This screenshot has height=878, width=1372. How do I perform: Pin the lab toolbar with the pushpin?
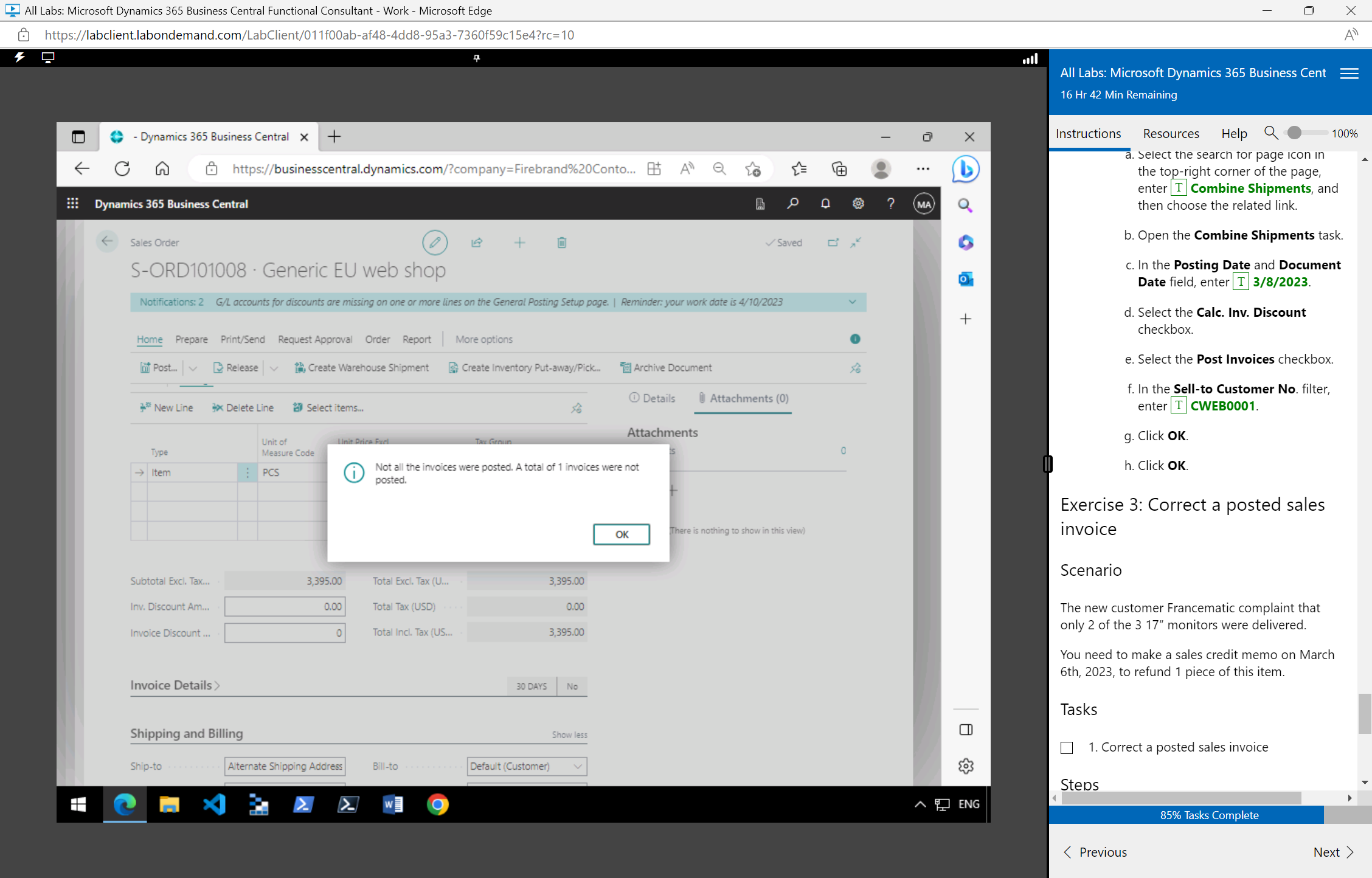coord(476,58)
